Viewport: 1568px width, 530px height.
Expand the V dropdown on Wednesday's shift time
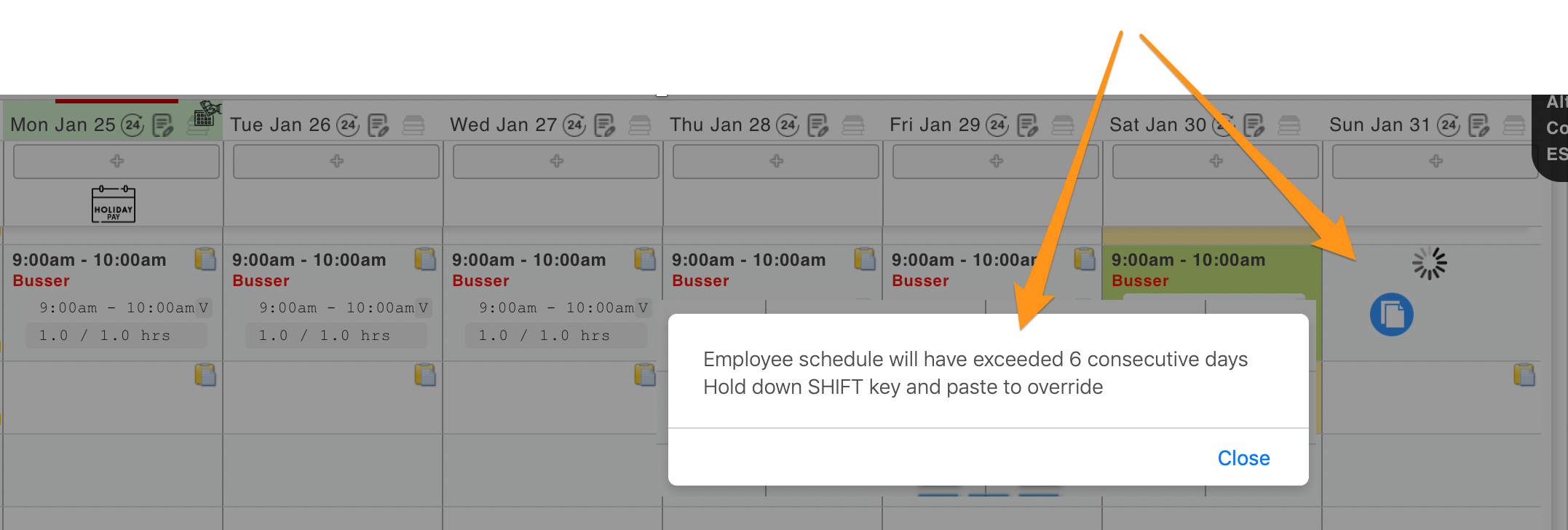tap(643, 308)
